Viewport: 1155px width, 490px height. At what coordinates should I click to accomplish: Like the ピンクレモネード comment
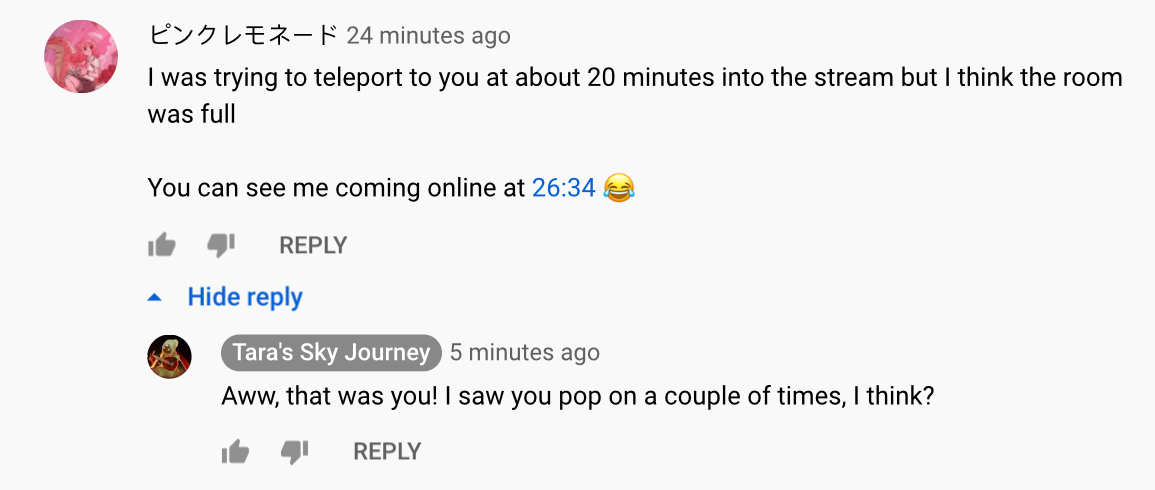pos(161,245)
